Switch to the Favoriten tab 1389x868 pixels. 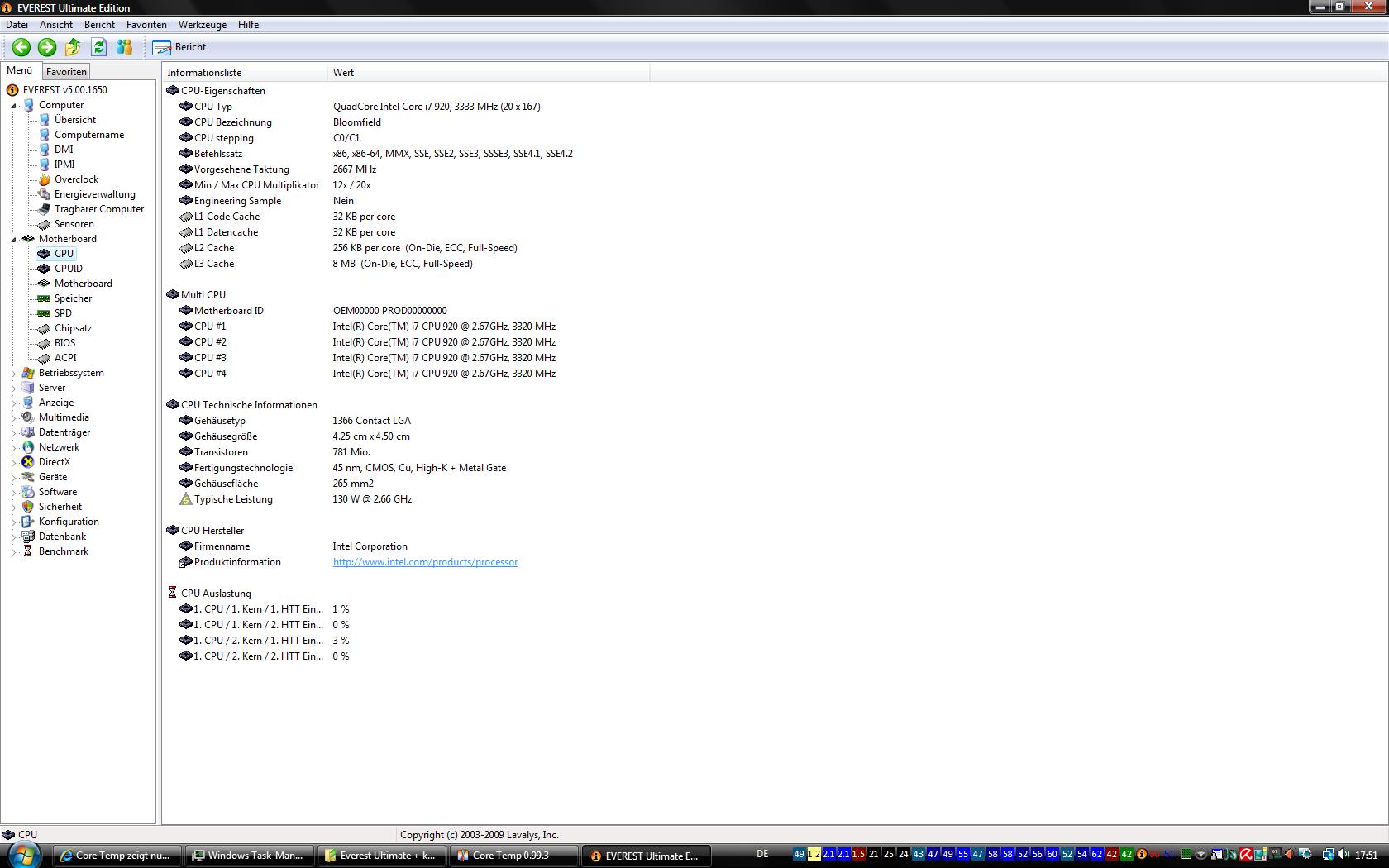66,72
